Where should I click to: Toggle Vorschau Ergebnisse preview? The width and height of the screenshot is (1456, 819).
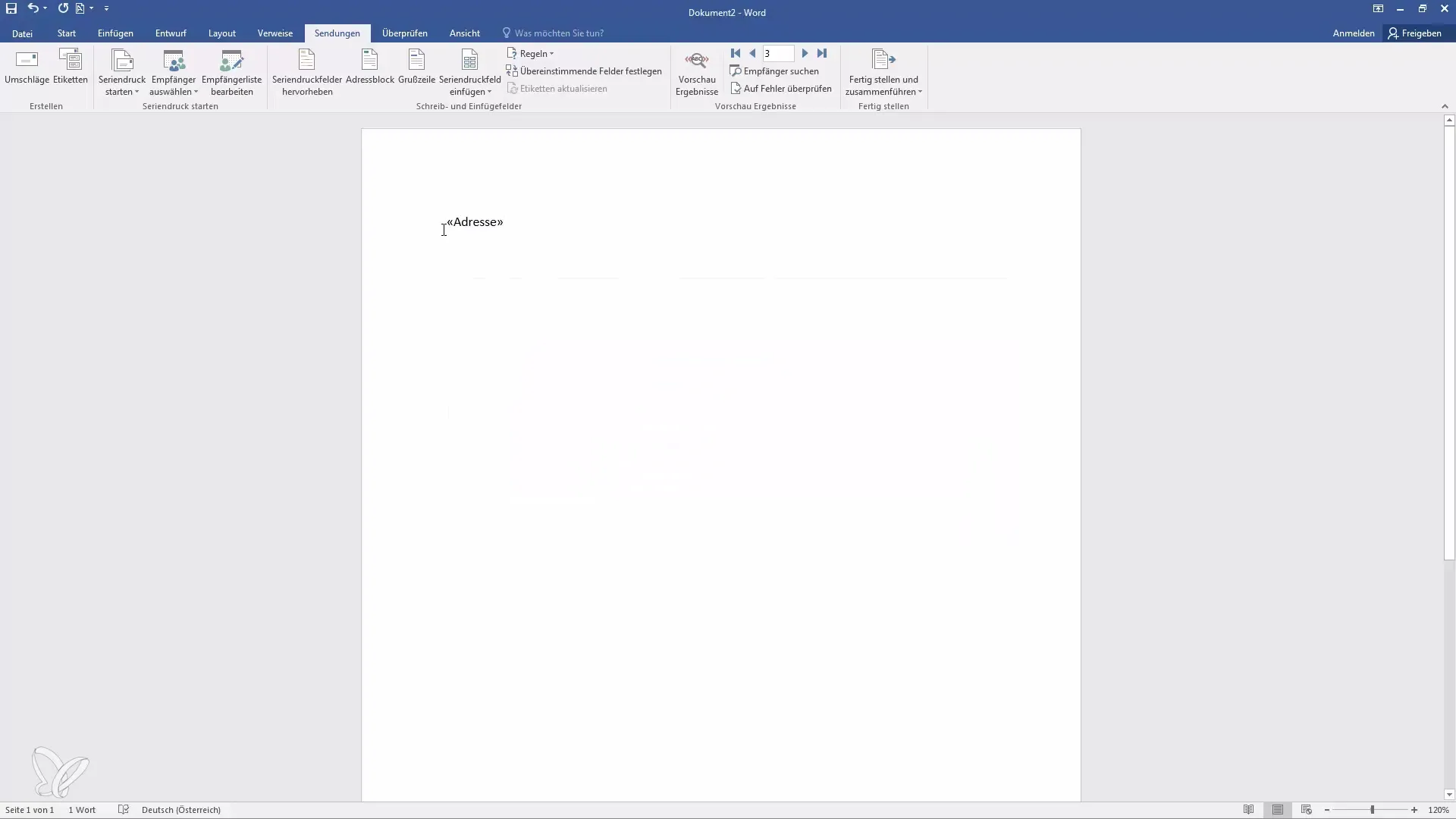697,72
